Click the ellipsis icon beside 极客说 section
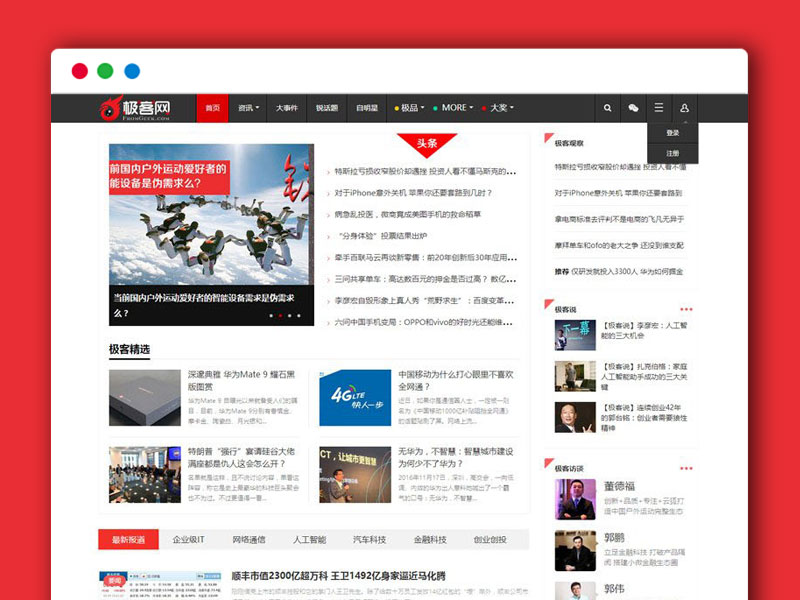Screen dimensions: 800x600 coord(684,311)
